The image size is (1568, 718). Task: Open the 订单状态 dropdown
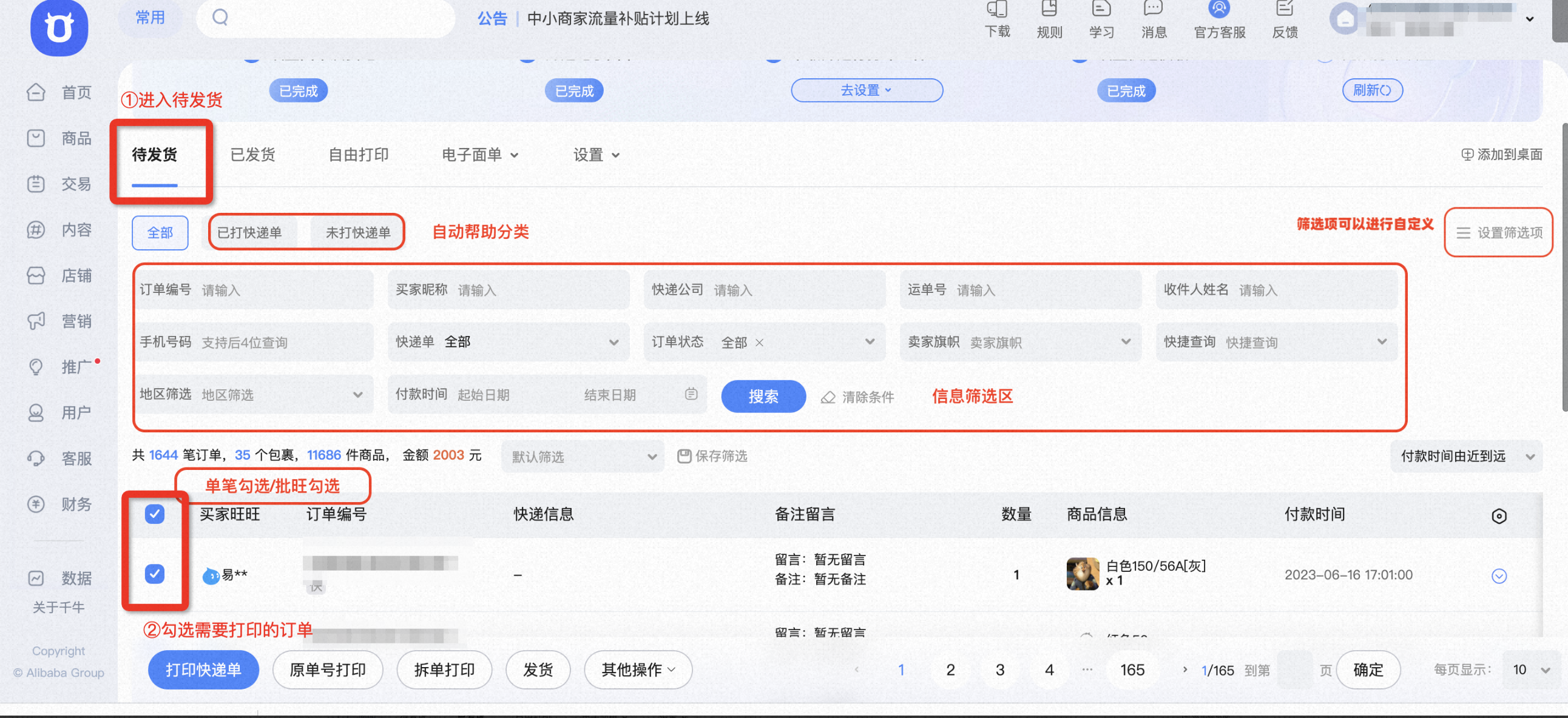(764, 342)
